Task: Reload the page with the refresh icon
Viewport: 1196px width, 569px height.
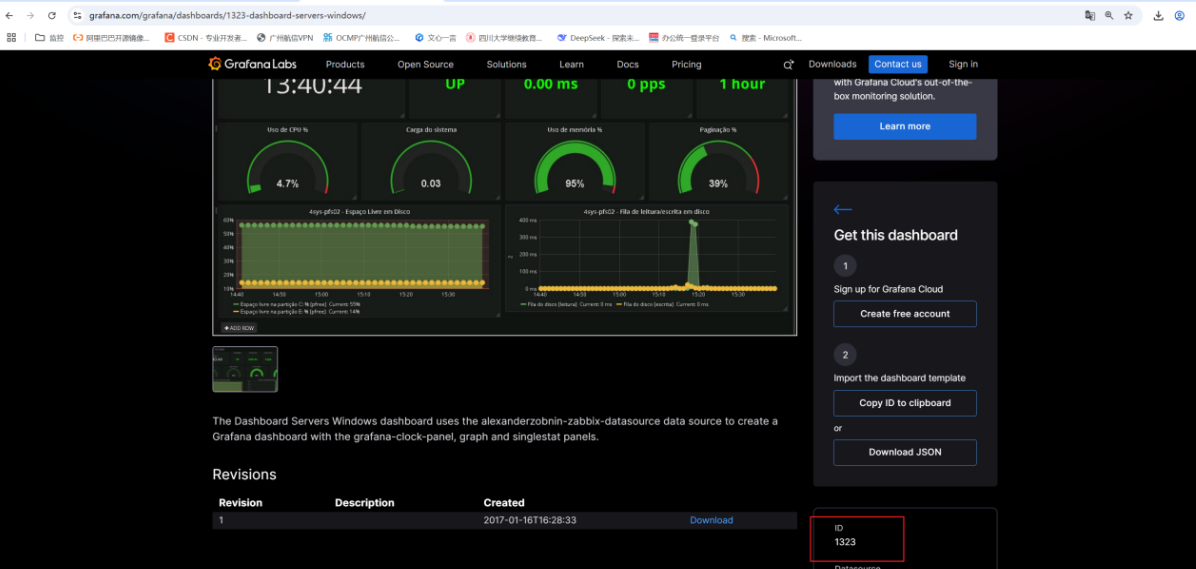Action: (52, 15)
